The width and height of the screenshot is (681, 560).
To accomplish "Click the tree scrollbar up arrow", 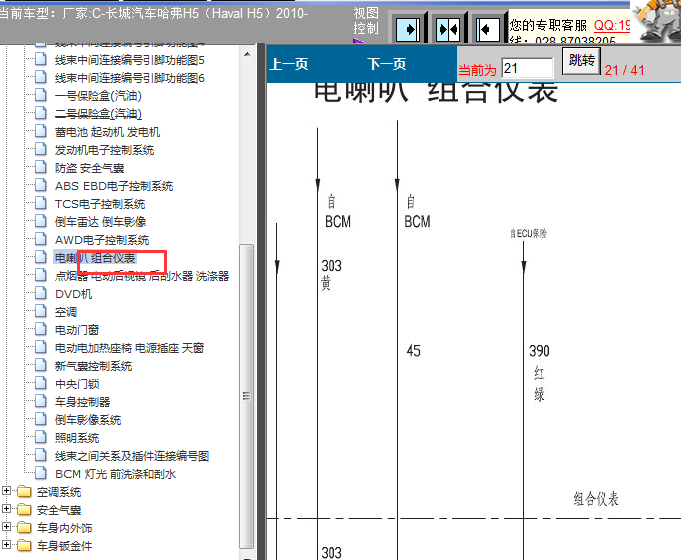I will pyautogui.click(x=247, y=54).
